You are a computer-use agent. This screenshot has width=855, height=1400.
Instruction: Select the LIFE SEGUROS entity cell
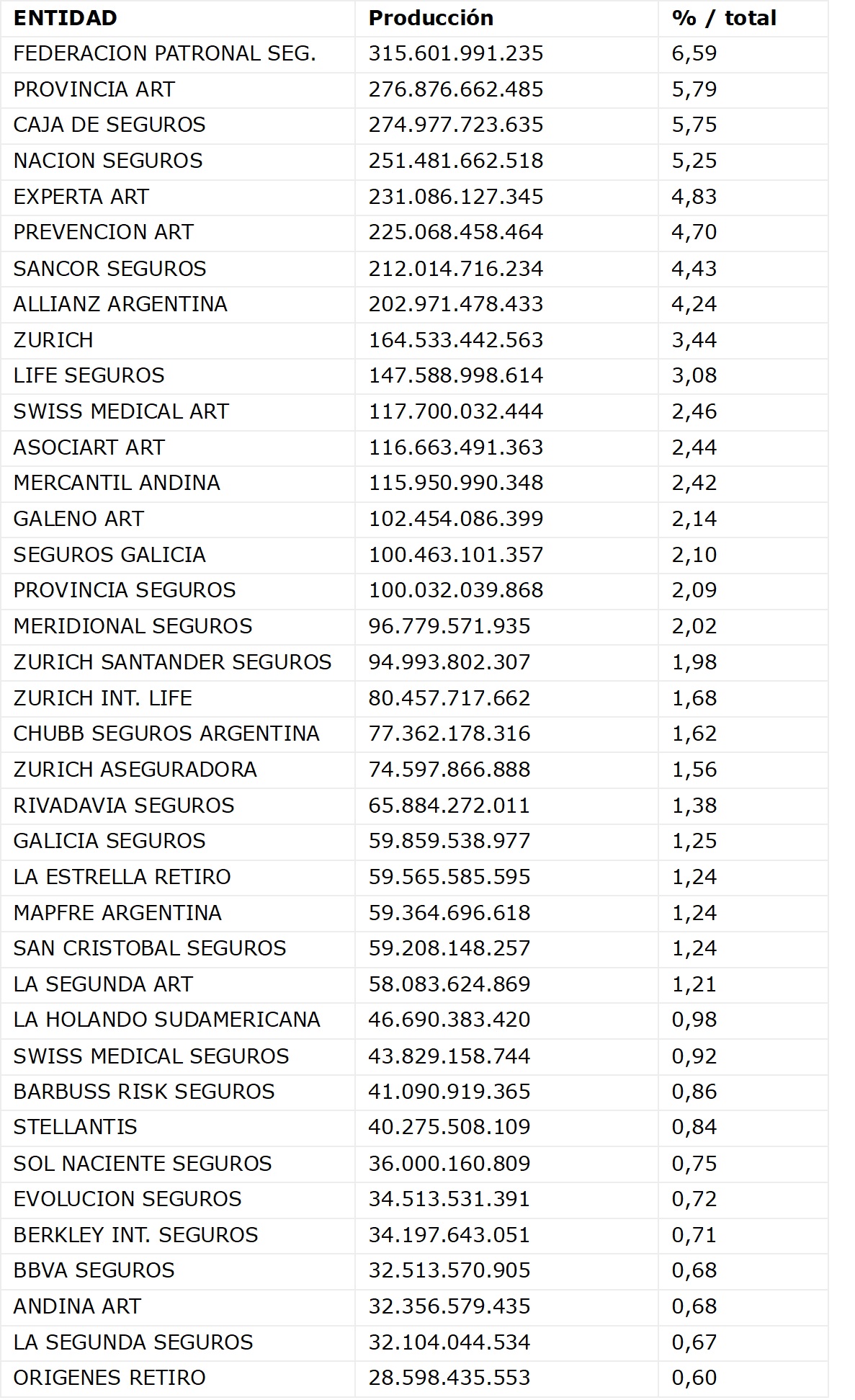click(89, 375)
